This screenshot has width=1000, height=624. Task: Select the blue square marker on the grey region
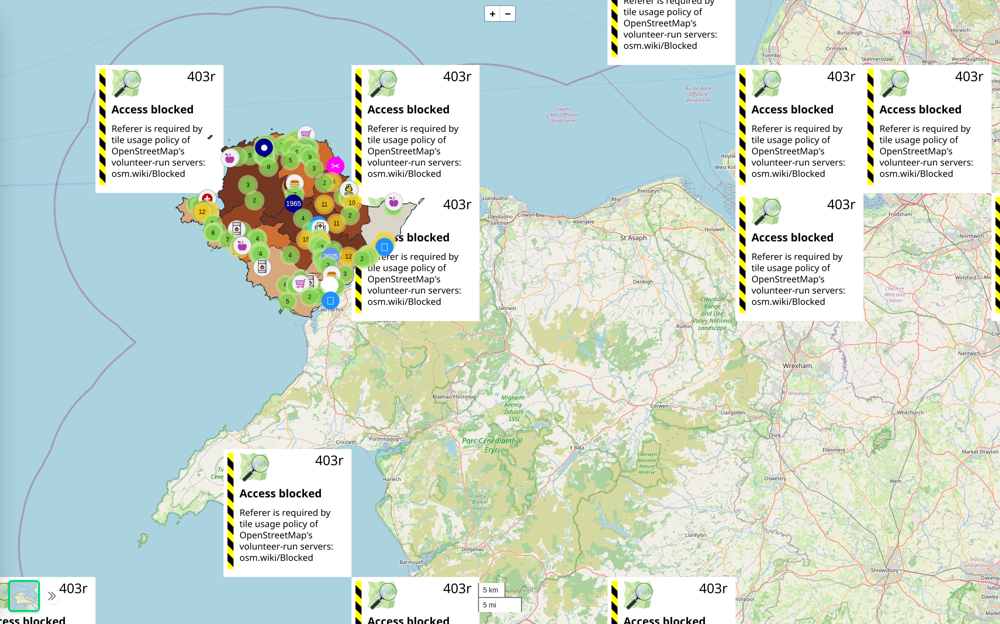tap(384, 247)
